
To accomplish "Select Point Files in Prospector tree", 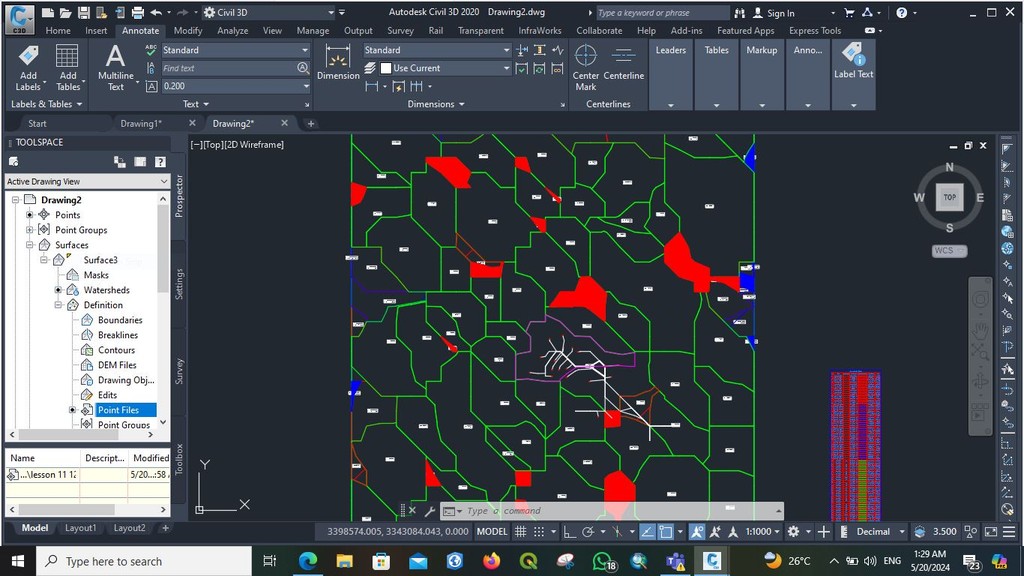I will point(118,410).
